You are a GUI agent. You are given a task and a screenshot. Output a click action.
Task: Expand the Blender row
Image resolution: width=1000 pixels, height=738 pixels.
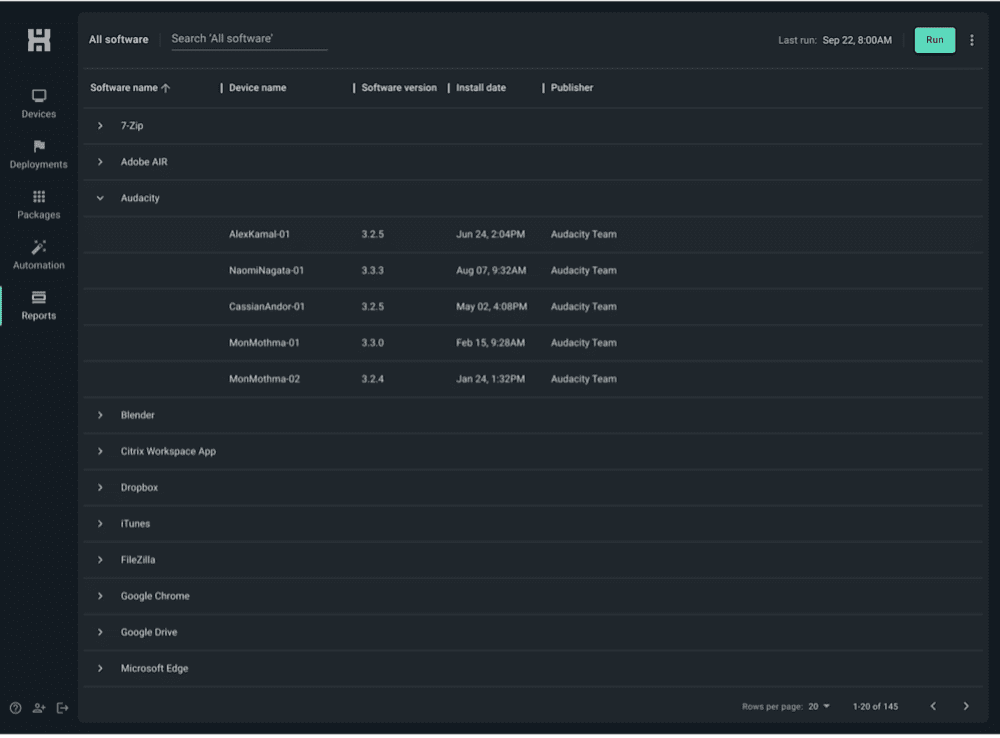pos(100,415)
